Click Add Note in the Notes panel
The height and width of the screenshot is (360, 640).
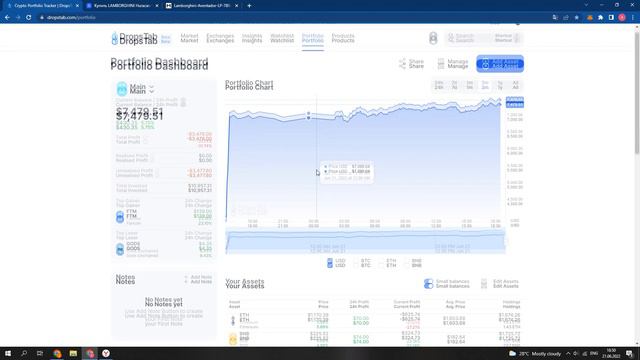pos(198,279)
